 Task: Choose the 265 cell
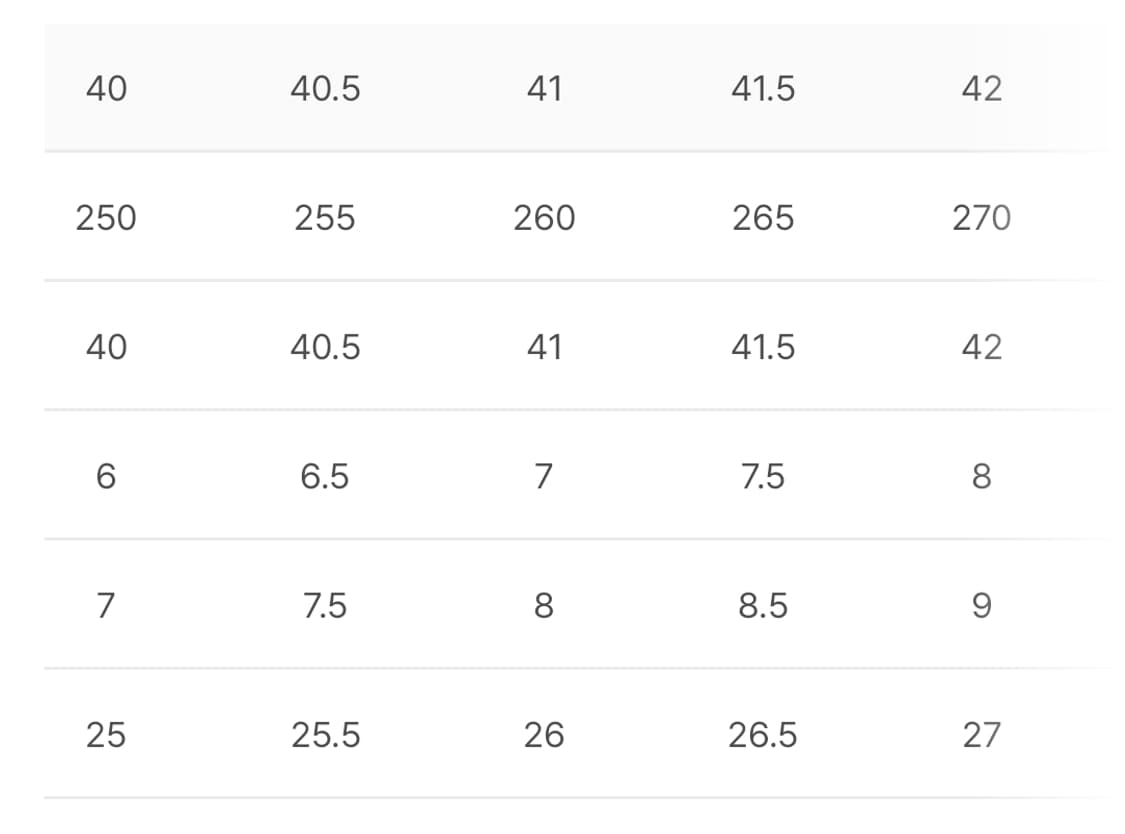(763, 217)
